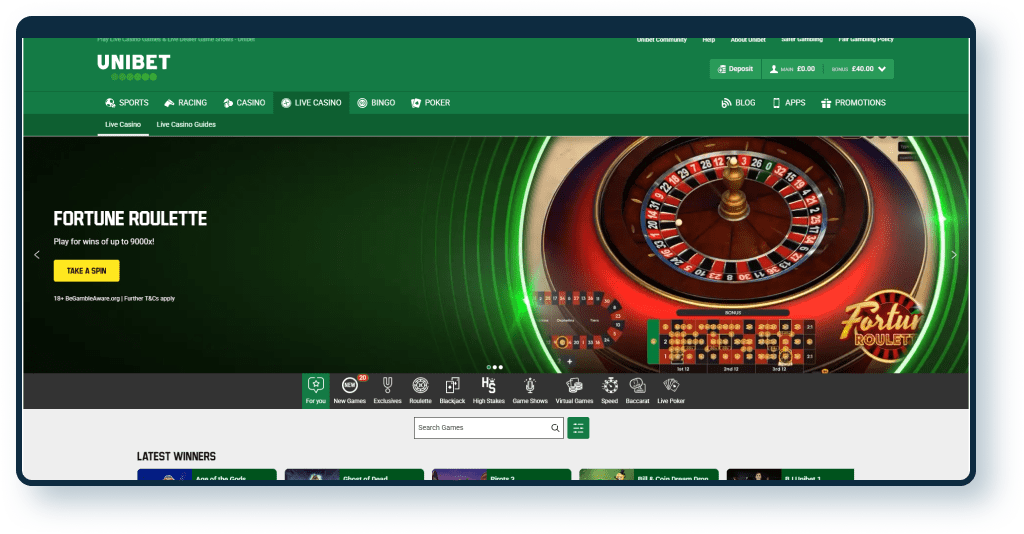The height and width of the screenshot is (534, 1024).
Task: Open the High Stakes category
Action: (488, 390)
